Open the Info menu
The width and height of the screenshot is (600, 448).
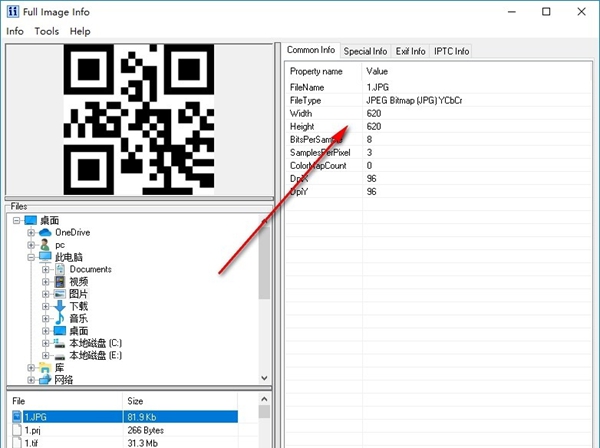[15, 31]
